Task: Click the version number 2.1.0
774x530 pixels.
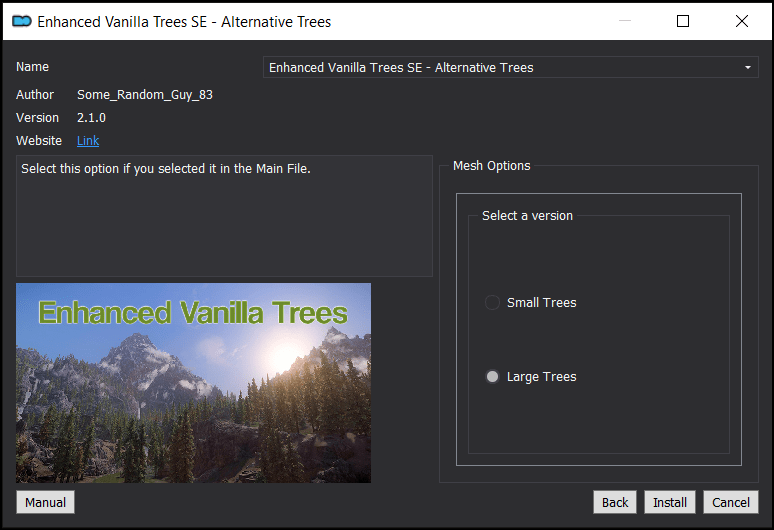Action: tap(91, 117)
